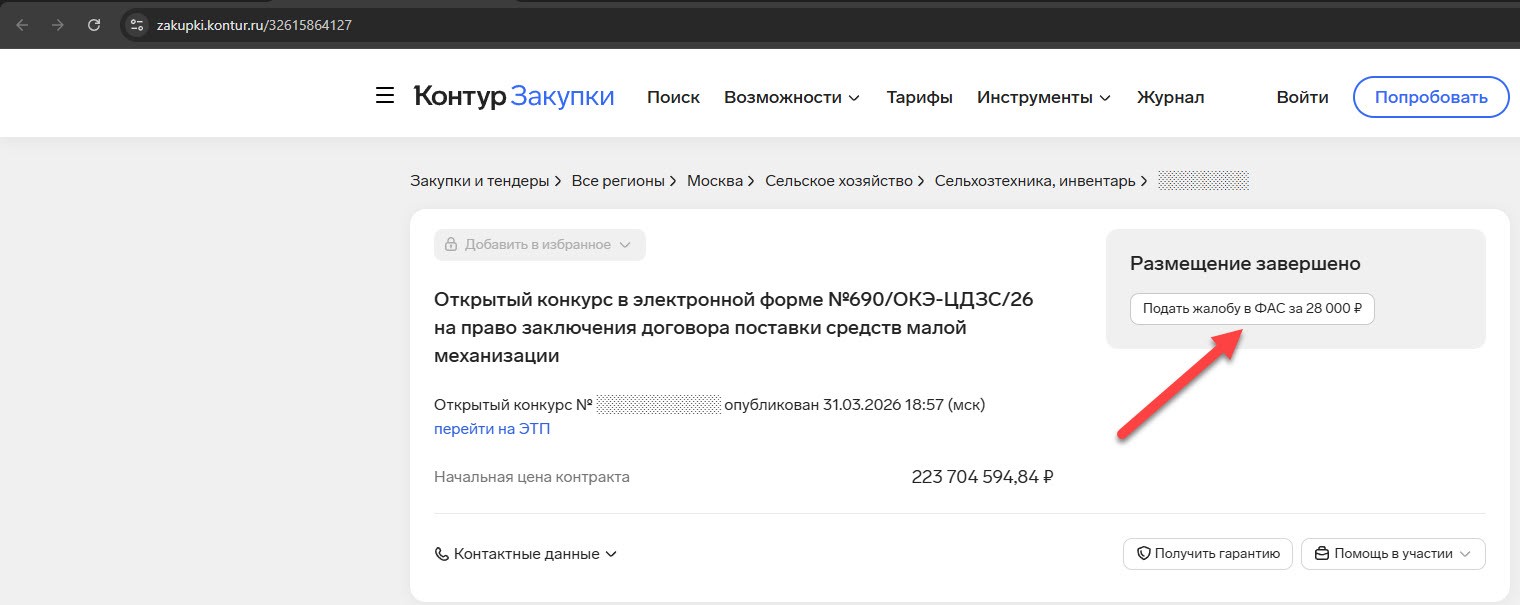Open Тарифы navigation item
Viewport: 1520px width, 605px height.
[919, 97]
